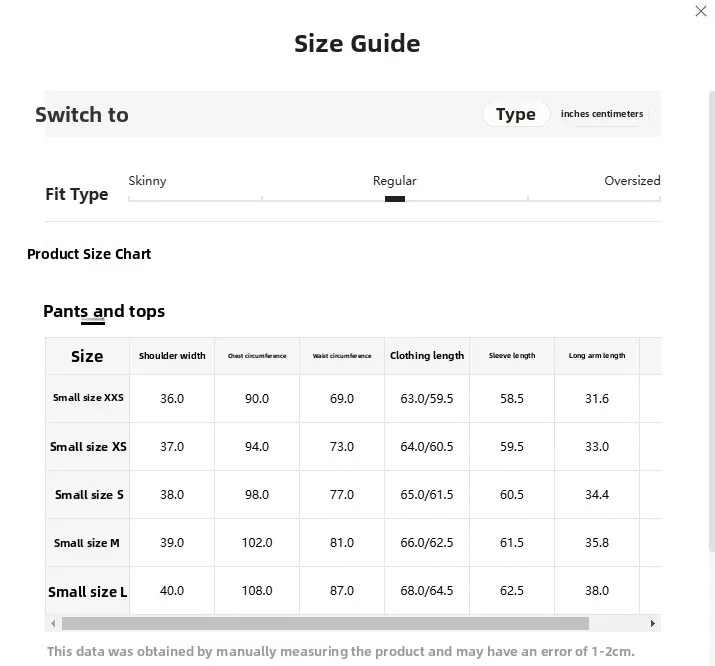This screenshot has width=715, height=666.
Task: Click the 87.0 waist circumference cell
Action: (342, 591)
